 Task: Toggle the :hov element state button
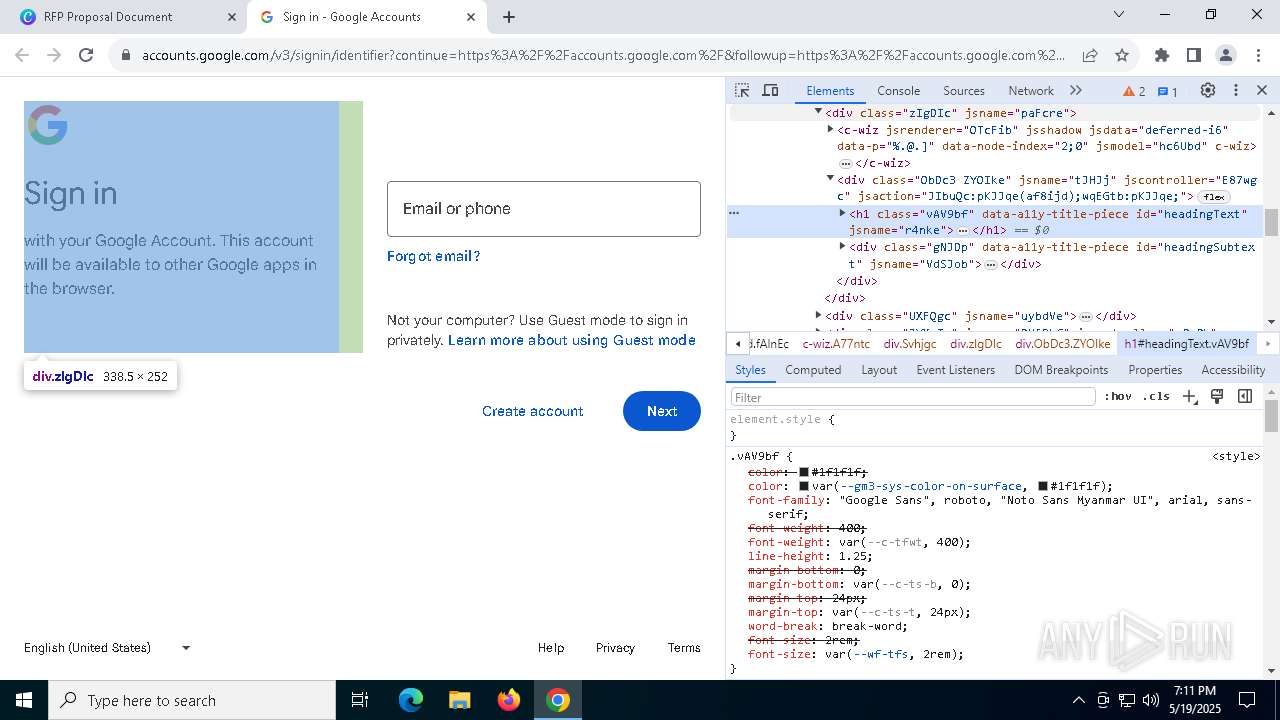click(1118, 396)
